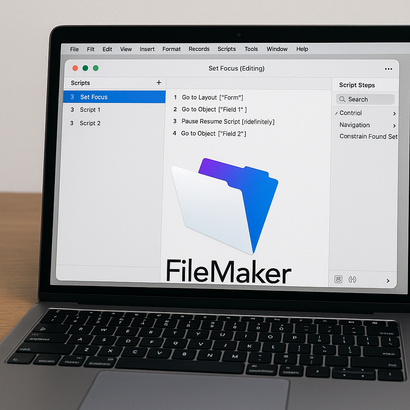Viewport: 410px width, 410px height.
Task: Open the Tools menu
Action: [x=251, y=49]
